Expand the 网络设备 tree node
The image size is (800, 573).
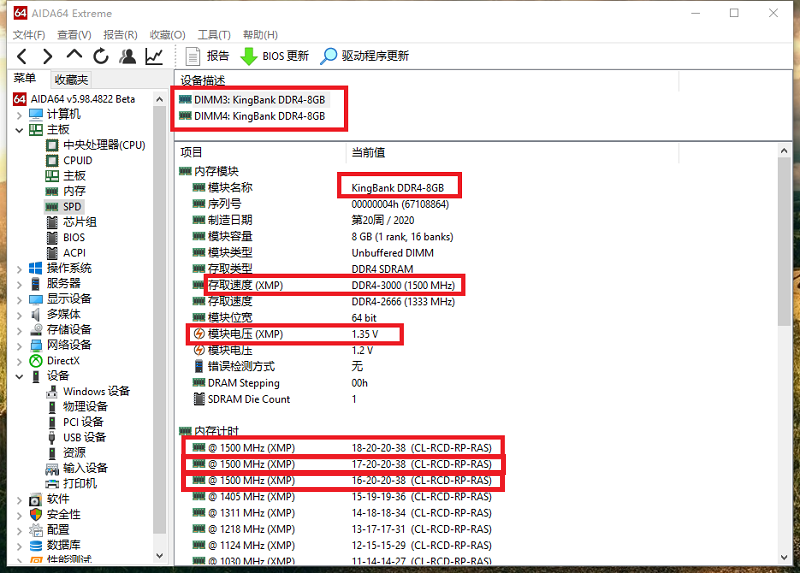click(19, 346)
